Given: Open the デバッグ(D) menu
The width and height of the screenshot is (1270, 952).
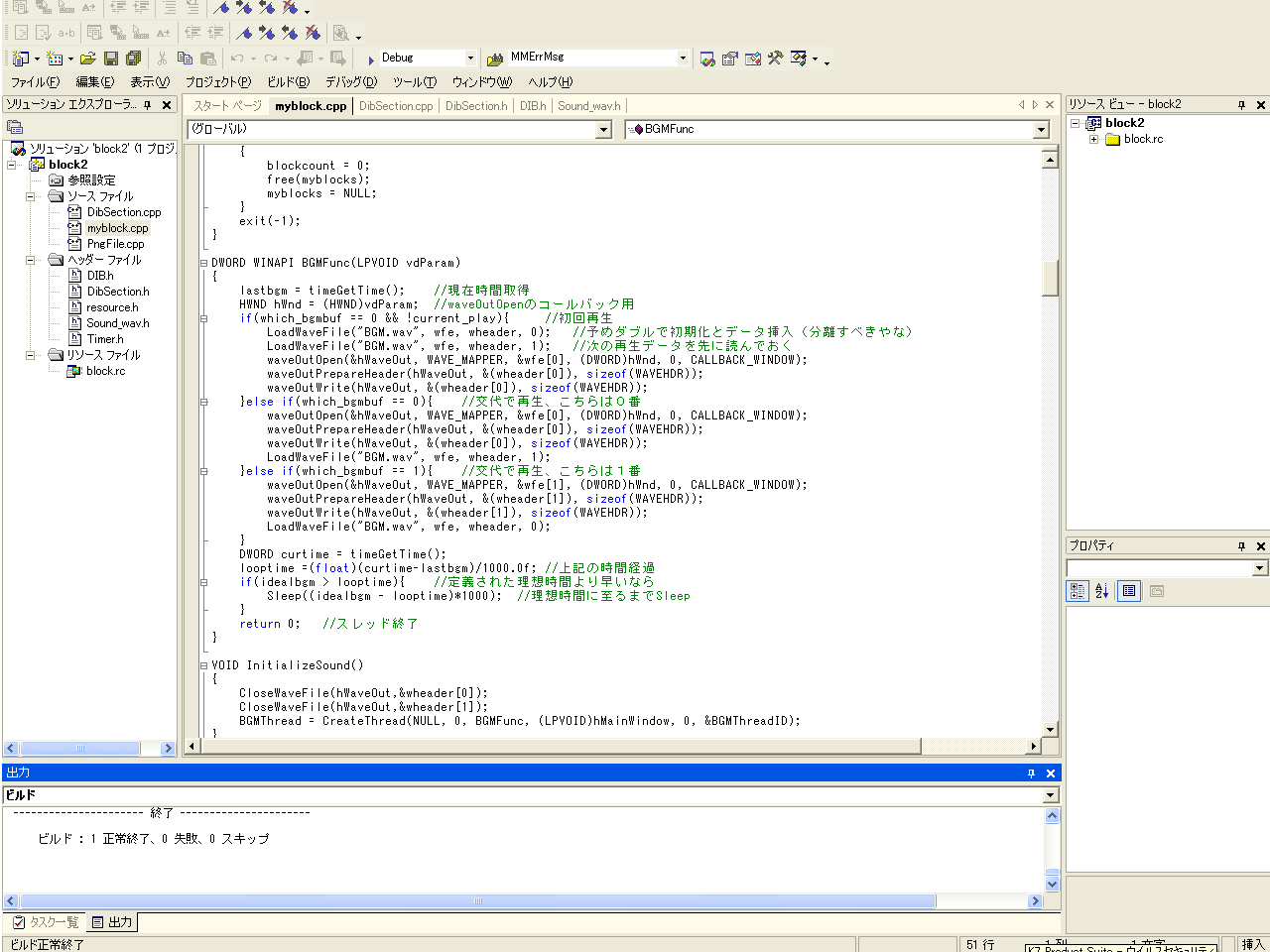Looking at the screenshot, I should click(x=351, y=82).
